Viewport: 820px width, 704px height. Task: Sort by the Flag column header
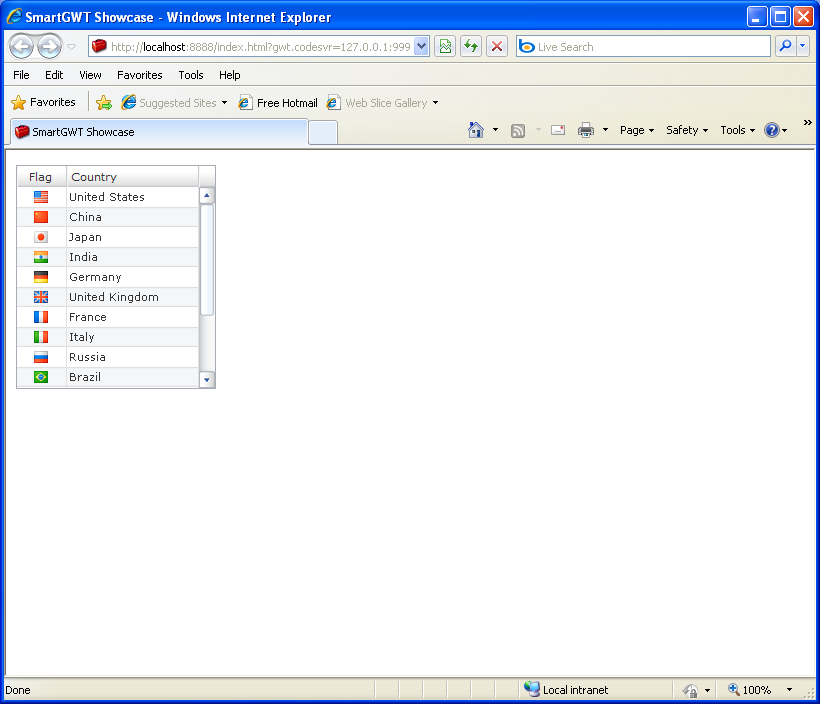[42, 177]
